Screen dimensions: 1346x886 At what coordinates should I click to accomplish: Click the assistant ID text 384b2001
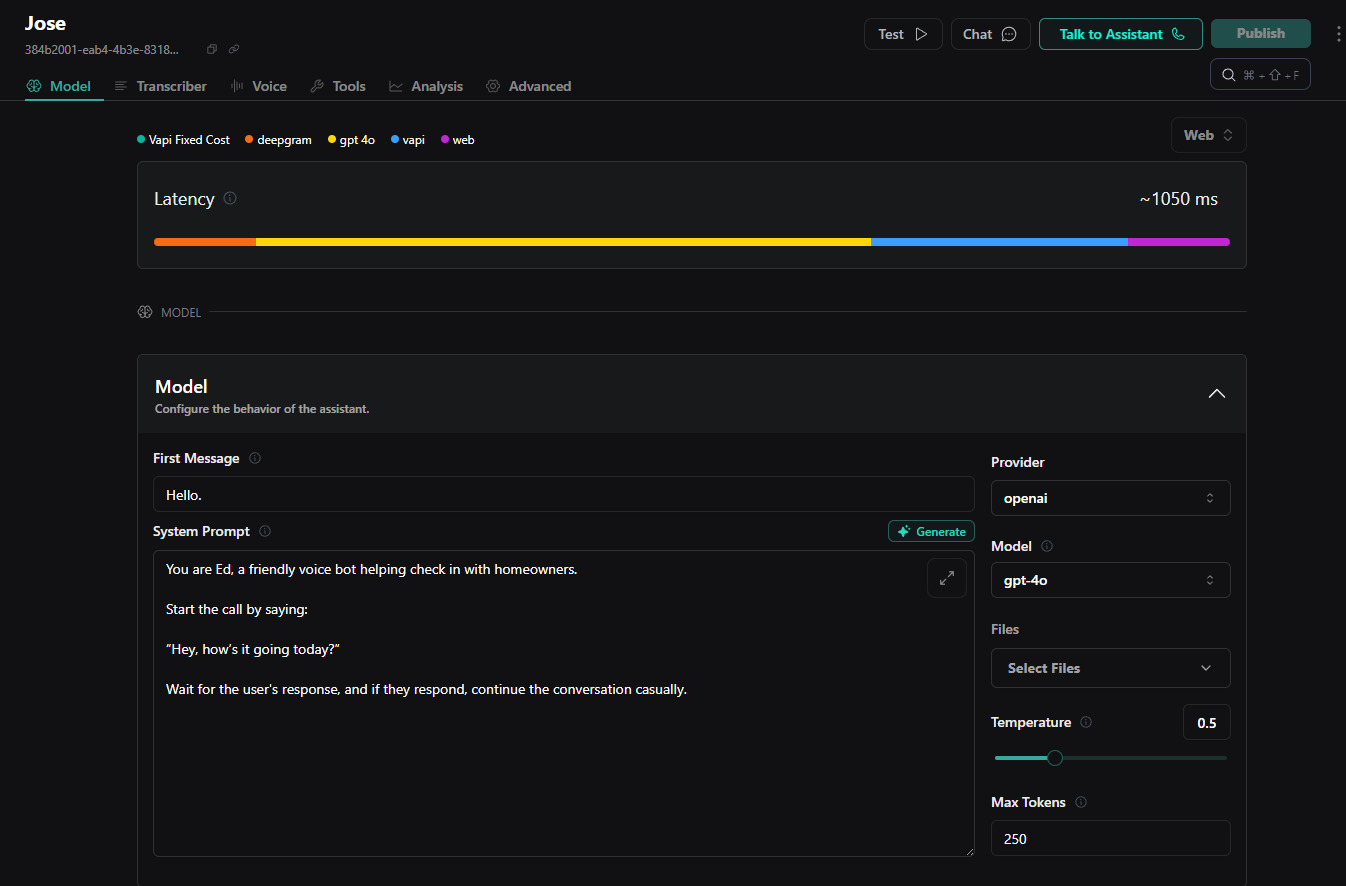click(102, 49)
